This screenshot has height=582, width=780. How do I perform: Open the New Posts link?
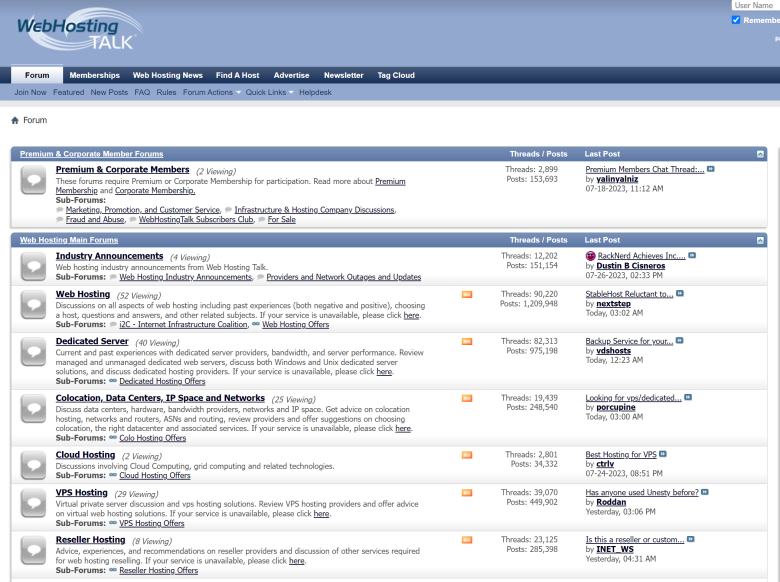point(109,93)
